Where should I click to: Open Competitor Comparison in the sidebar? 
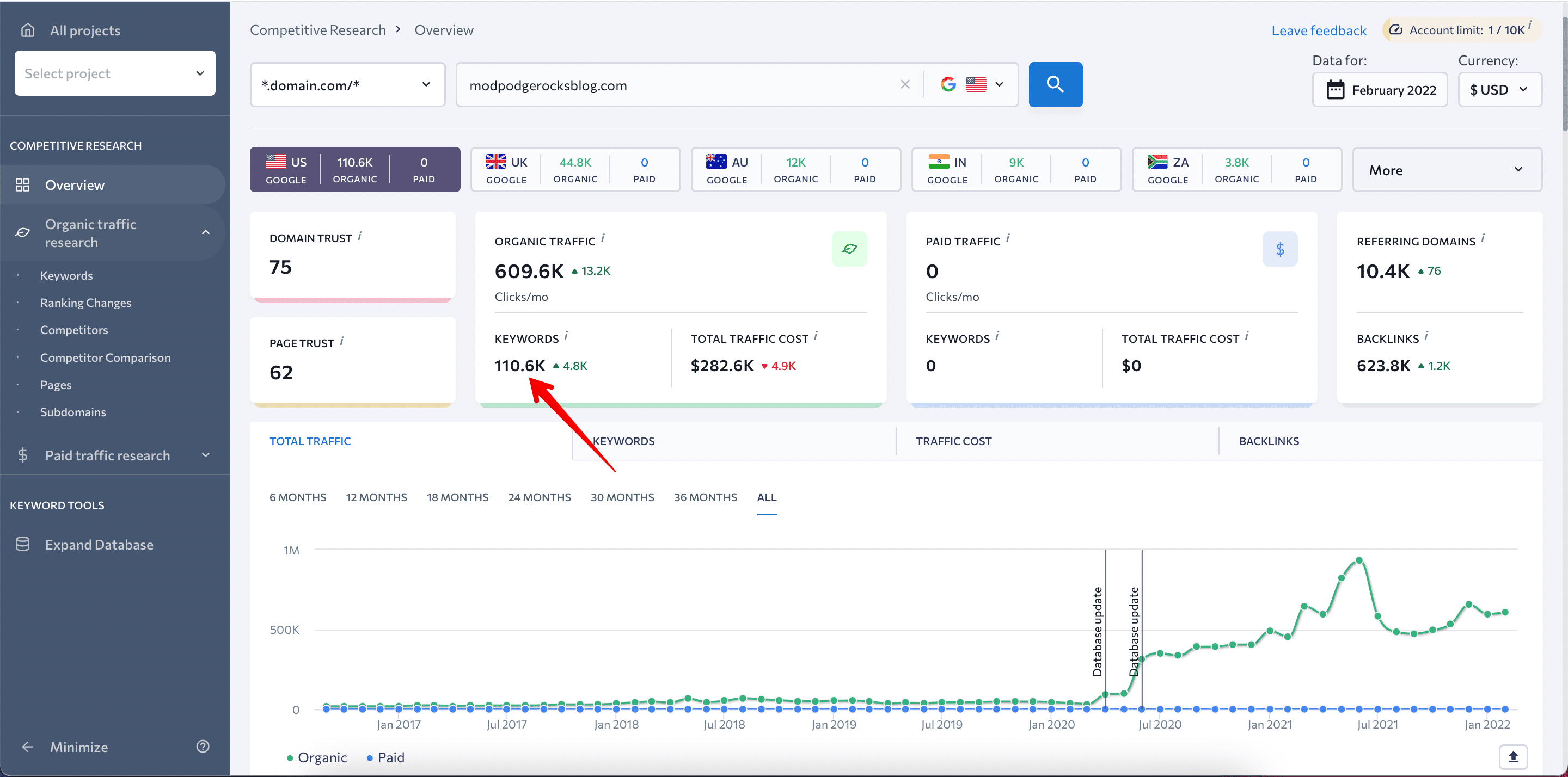click(105, 358)
